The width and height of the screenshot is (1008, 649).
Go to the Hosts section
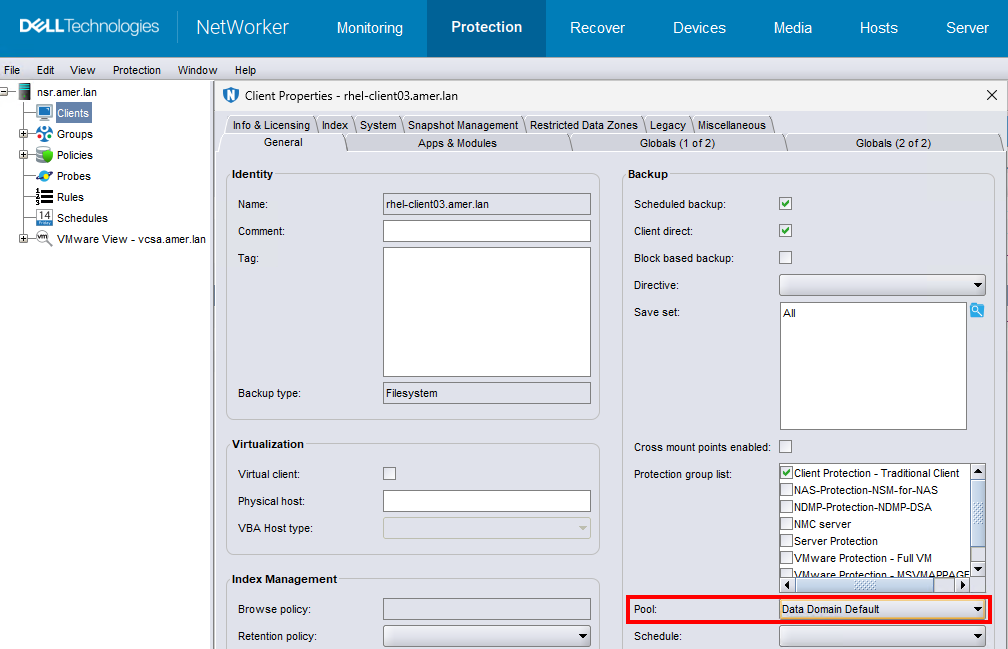[878, 28]
